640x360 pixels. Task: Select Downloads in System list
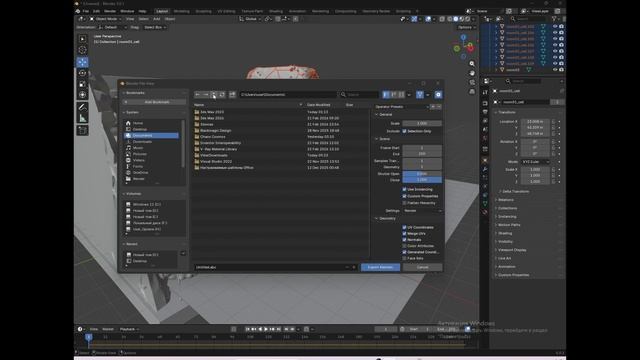[x=151, y=142]
